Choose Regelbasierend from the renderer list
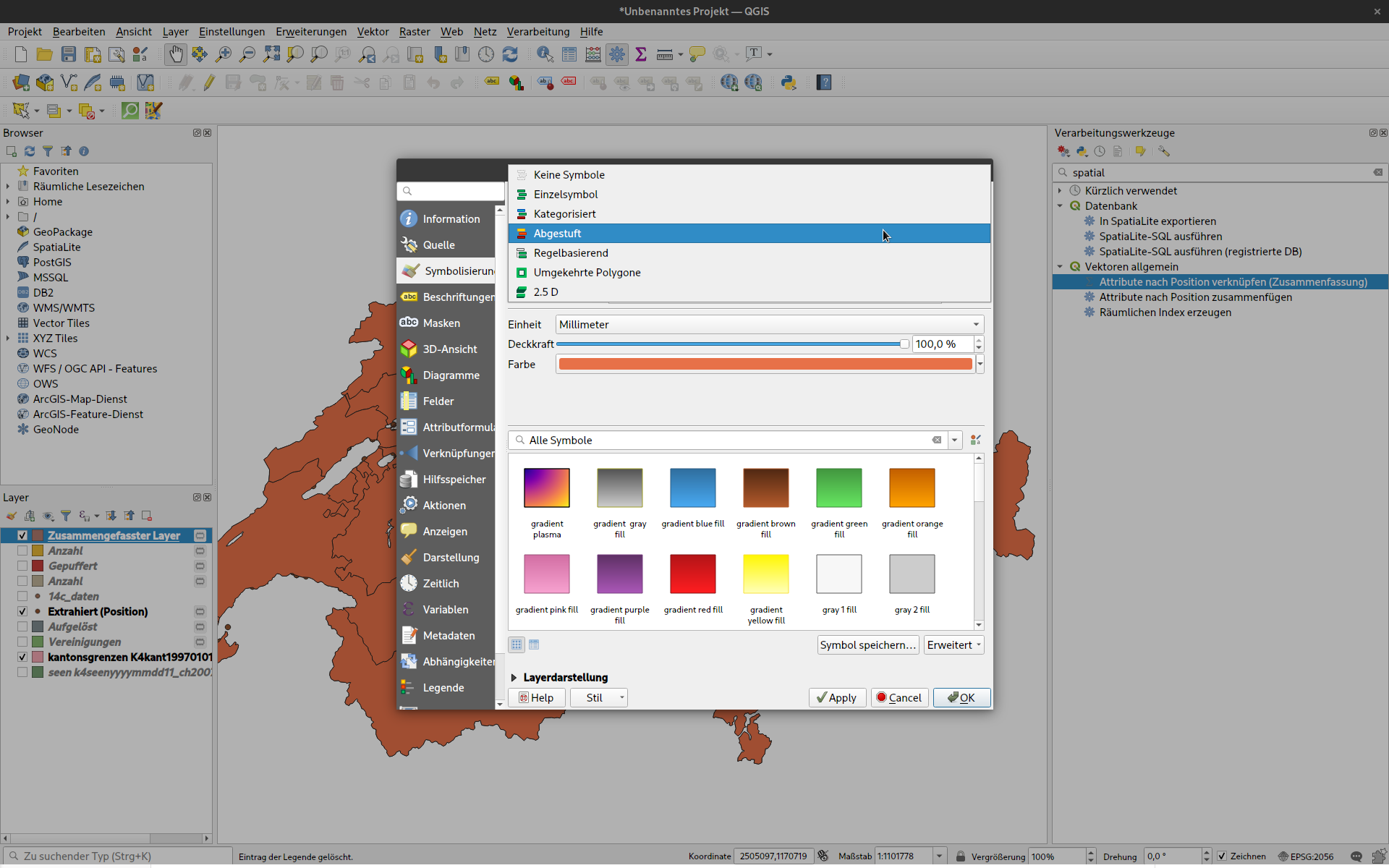Viewport: 1389px width, 868px height. coord(571,253)
